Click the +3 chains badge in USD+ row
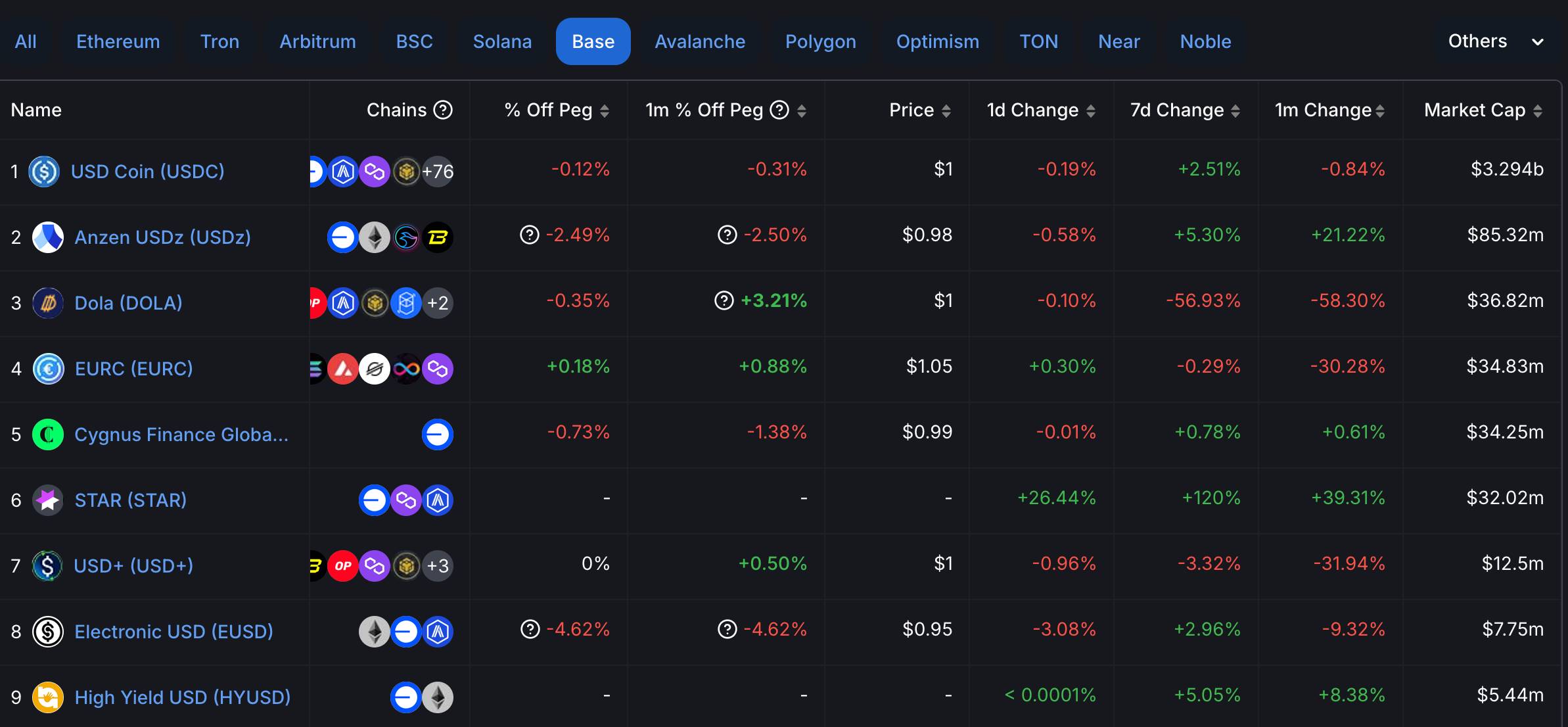This screenshot has height=727, width=1568. click(438, 566)
